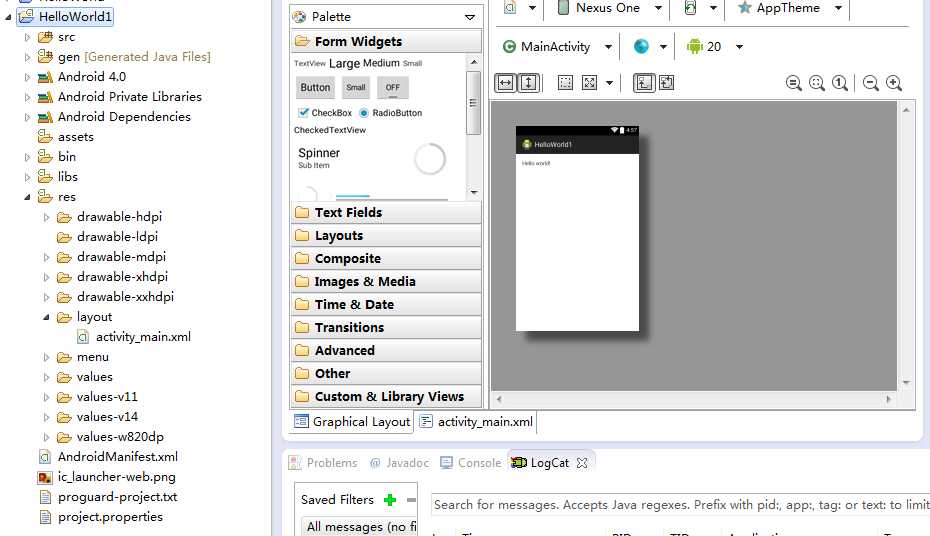This screenshot has height=536, width=930.
Task: Select the values-w820dp folder
Action: pyautogui.click(x=120, y=437)
